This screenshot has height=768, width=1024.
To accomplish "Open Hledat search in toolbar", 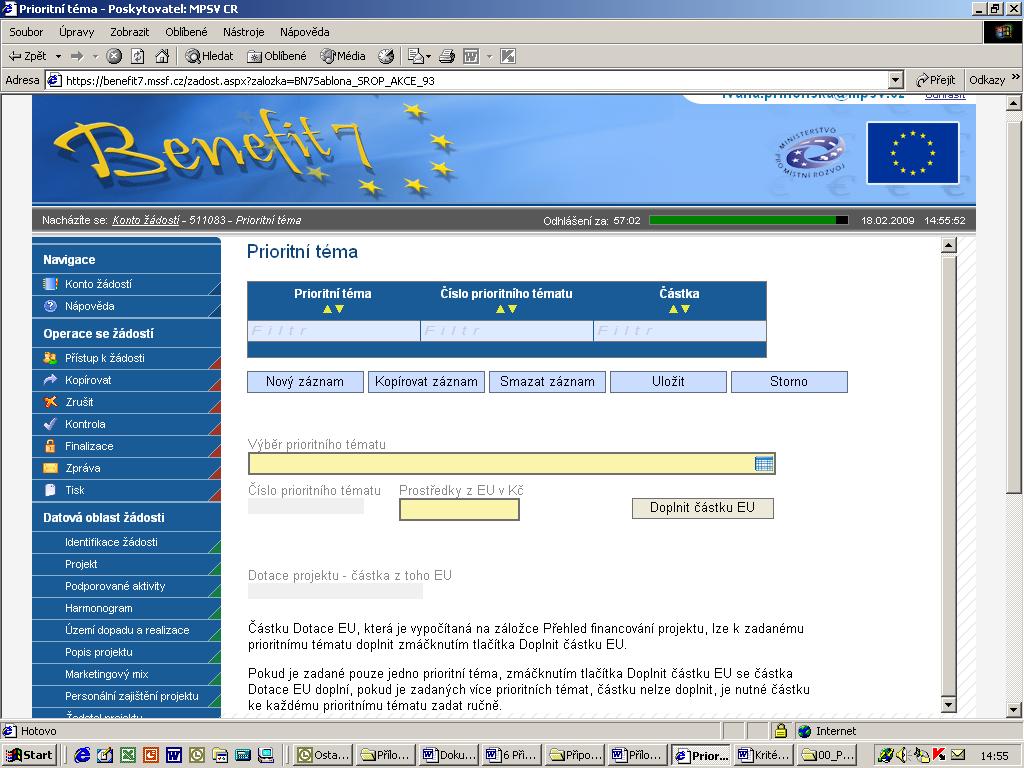I will coord(209,56).
